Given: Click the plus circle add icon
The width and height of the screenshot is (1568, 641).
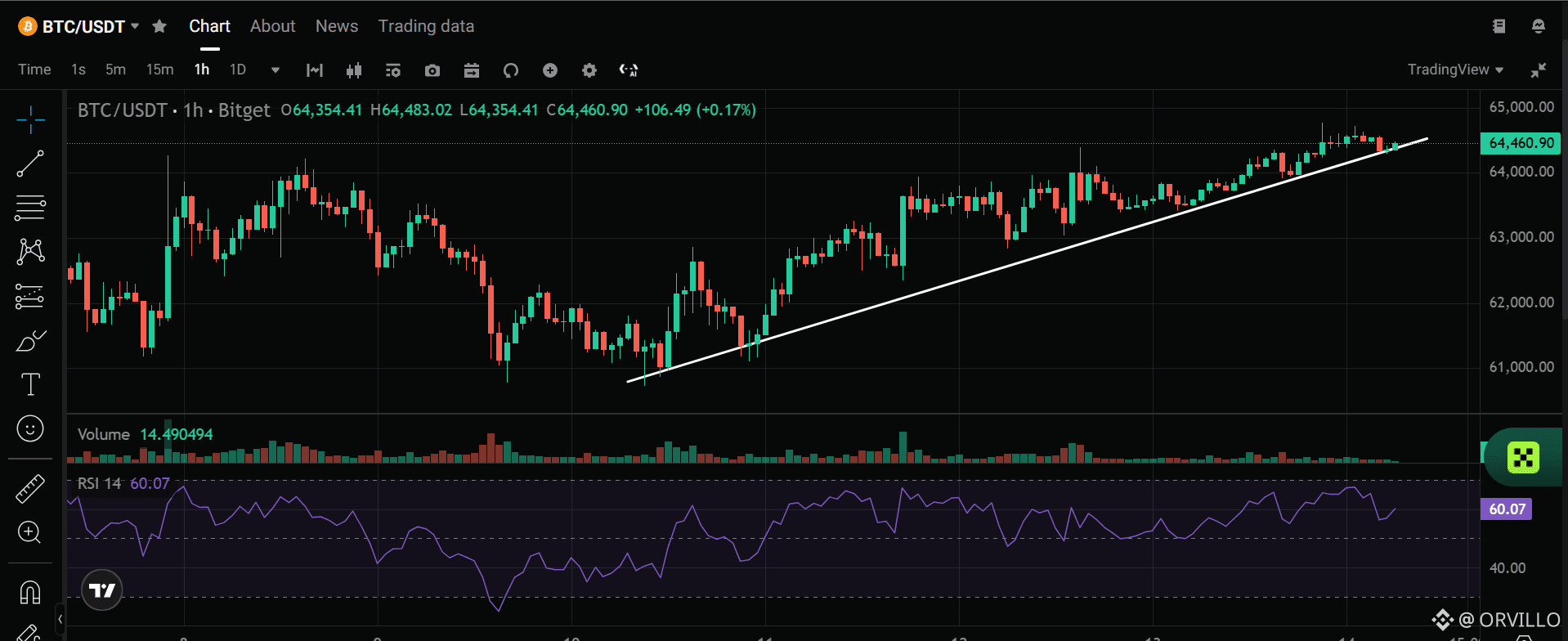Looking at the screenshot, I should pos(550,70).
